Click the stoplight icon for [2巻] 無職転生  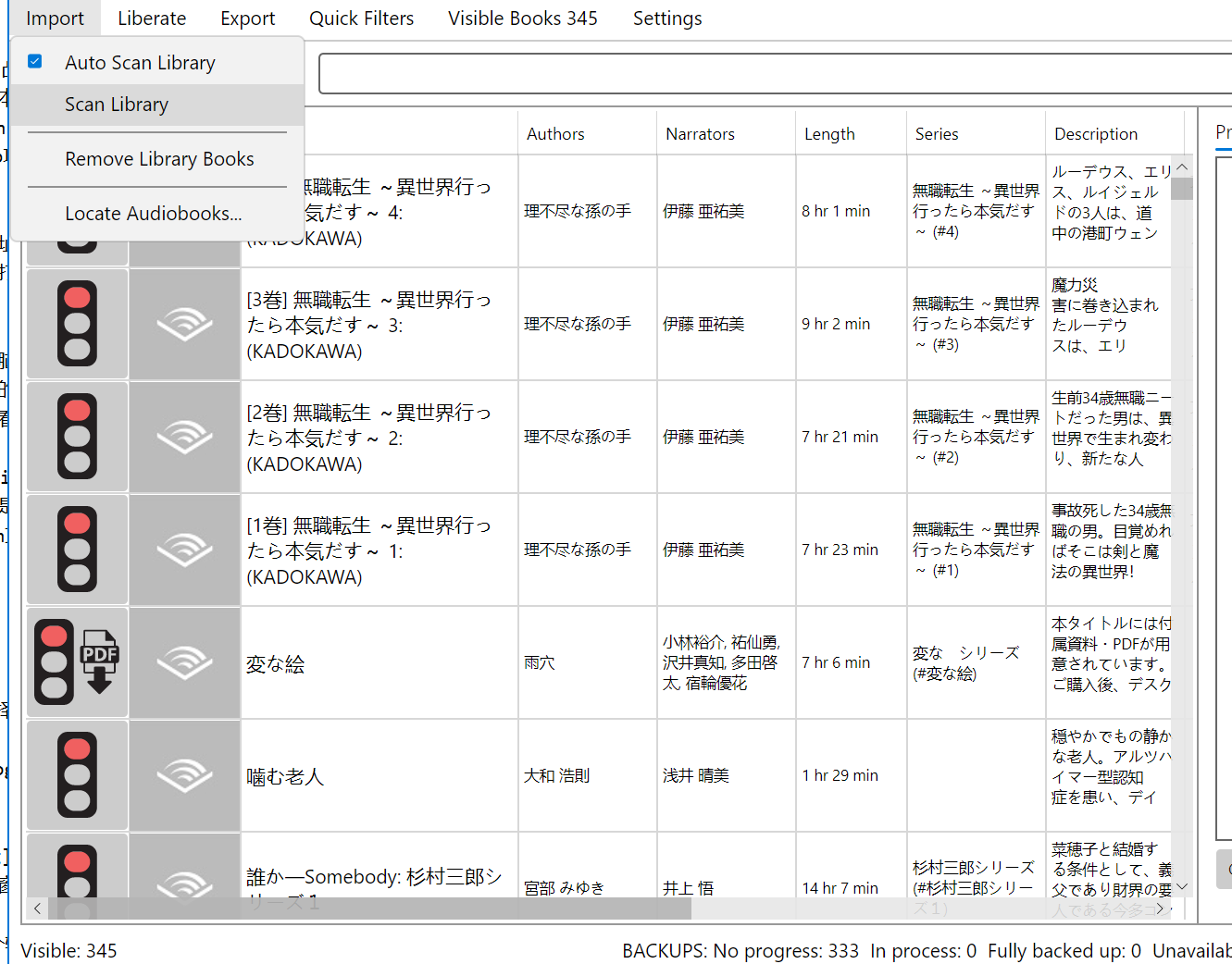point(78,437)
